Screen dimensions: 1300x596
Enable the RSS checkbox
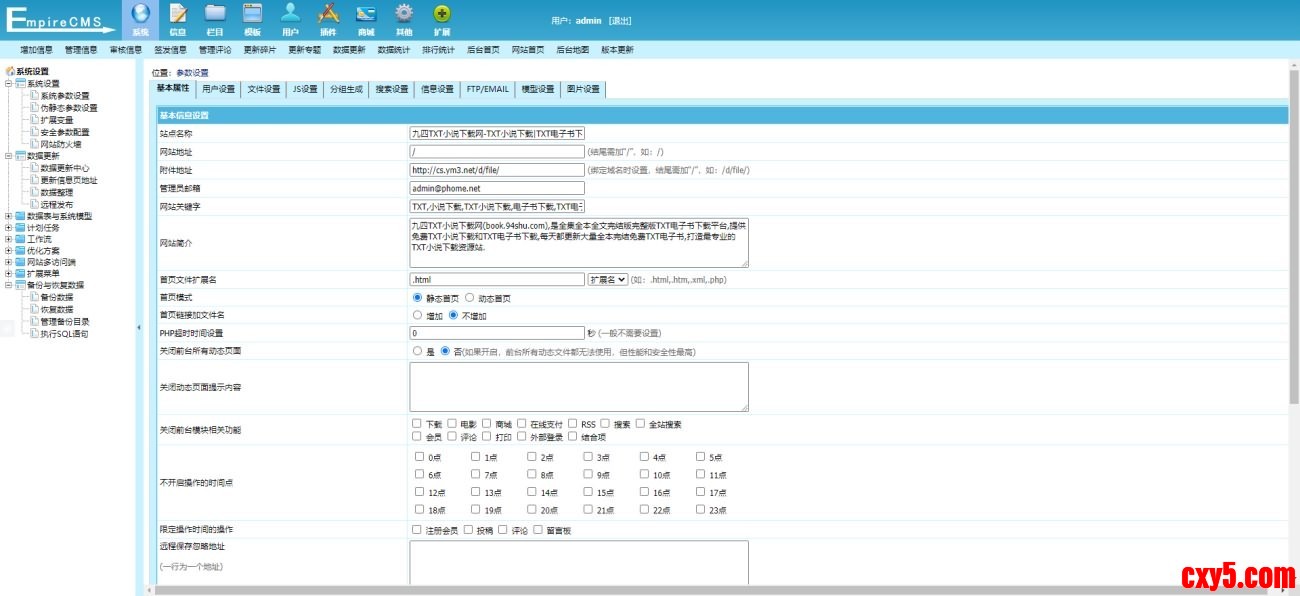(574, 424)
